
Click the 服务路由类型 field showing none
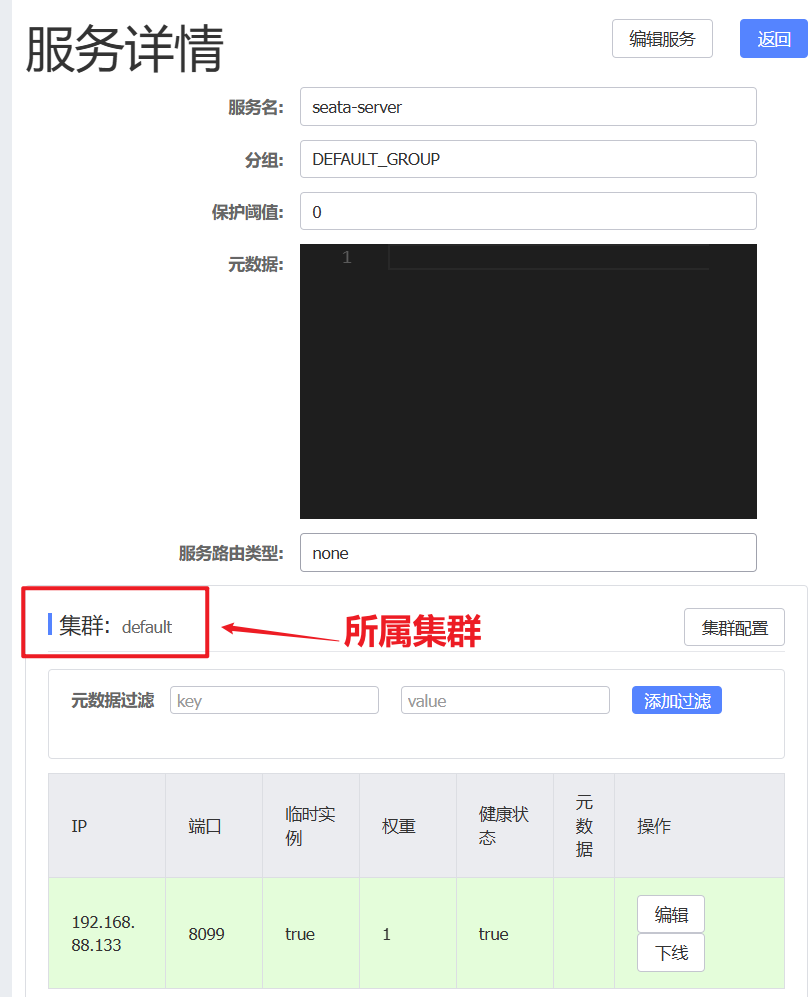pos(527,553)
